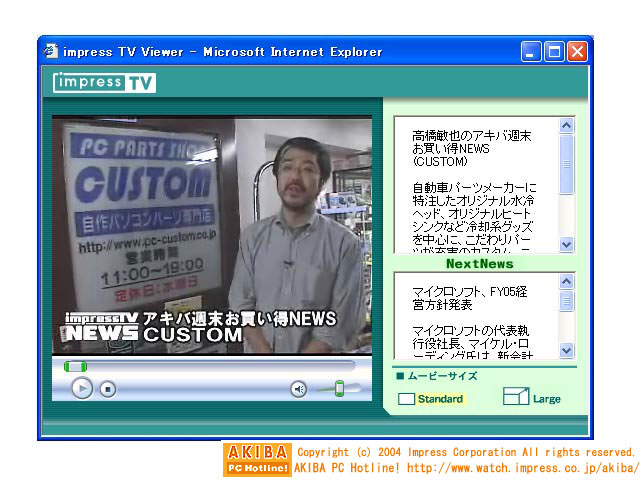Screen dimensions: 640x480
Task: Click the volume slider handle
Action: click(340, 389)
